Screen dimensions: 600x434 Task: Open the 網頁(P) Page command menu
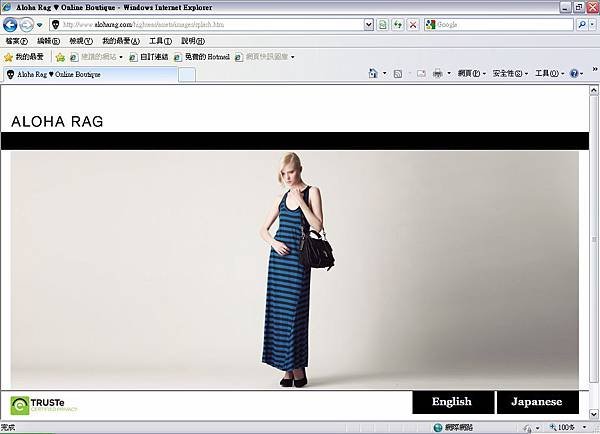click(x=472, y=73)
